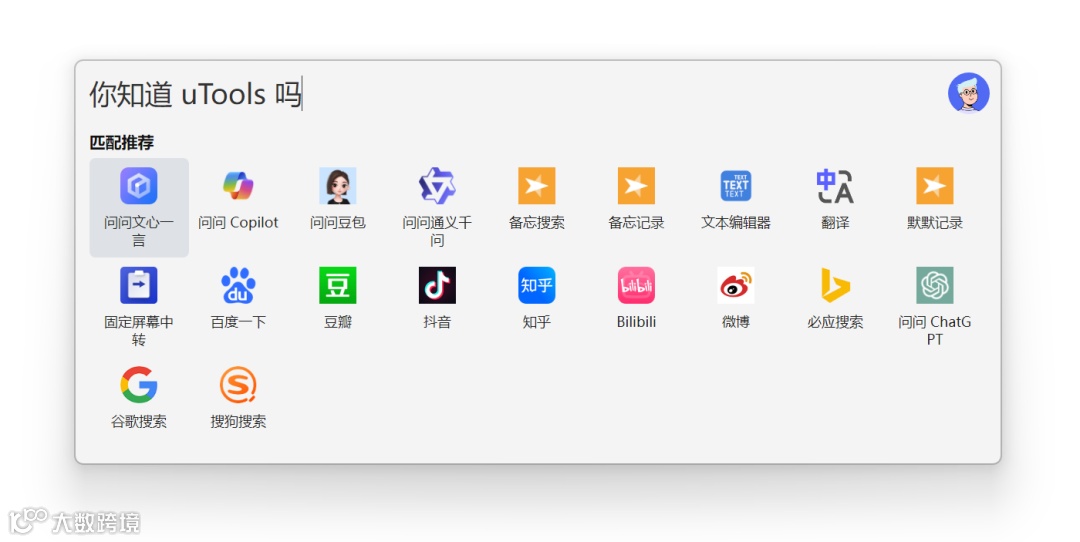Focus the uTools search input field

513,94
